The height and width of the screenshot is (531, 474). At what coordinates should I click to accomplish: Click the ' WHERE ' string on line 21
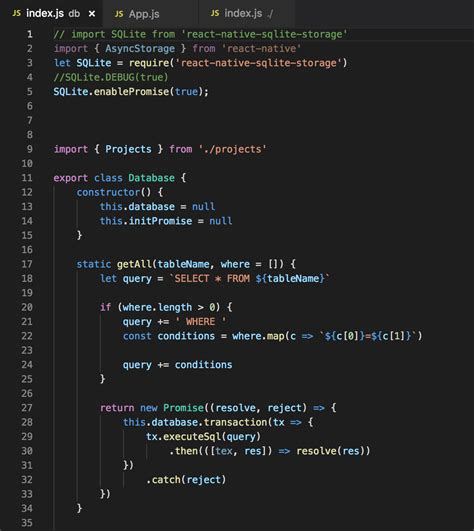click(x=200, y=322)
